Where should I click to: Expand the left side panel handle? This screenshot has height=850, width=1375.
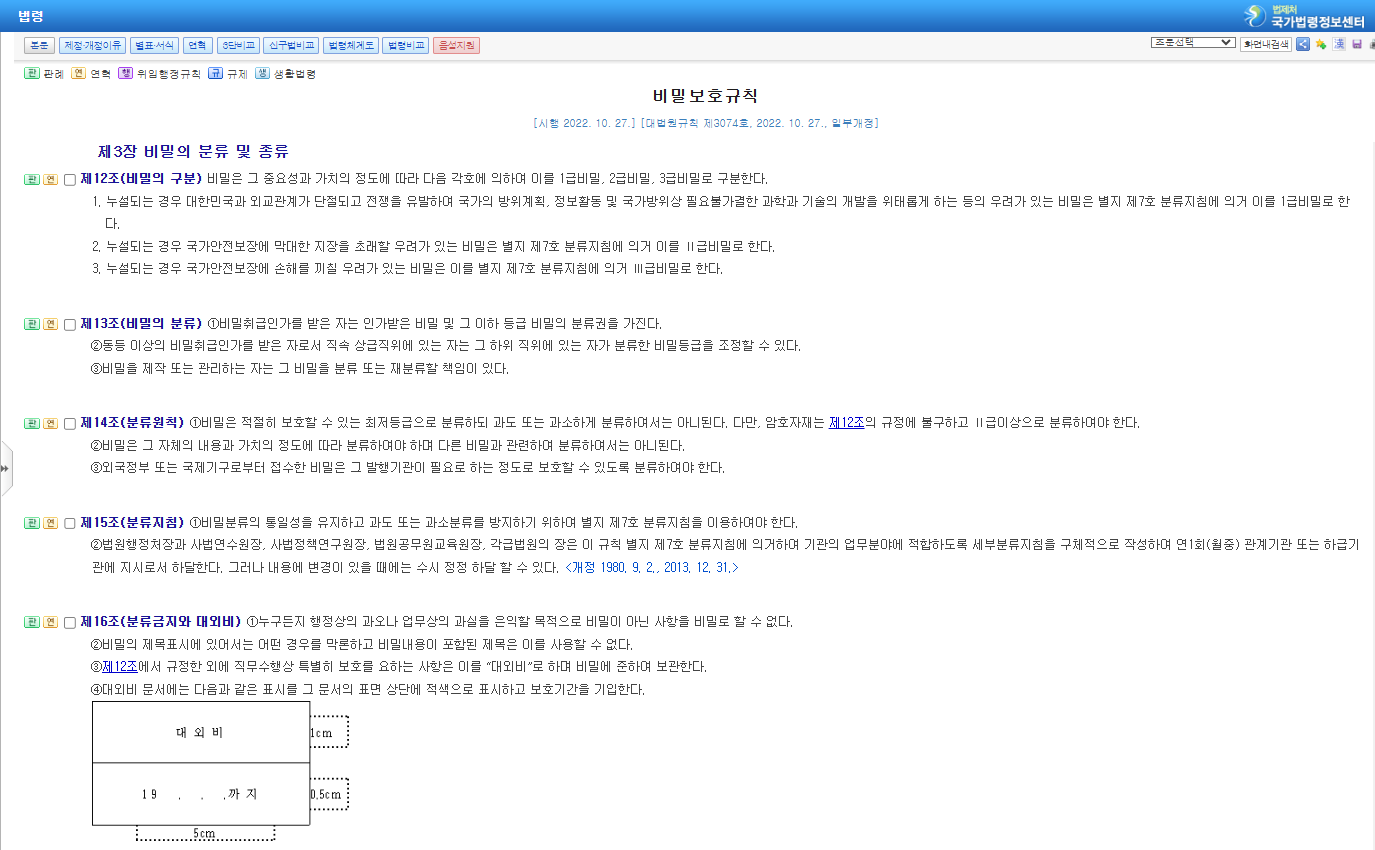click(x=5, y=468)
